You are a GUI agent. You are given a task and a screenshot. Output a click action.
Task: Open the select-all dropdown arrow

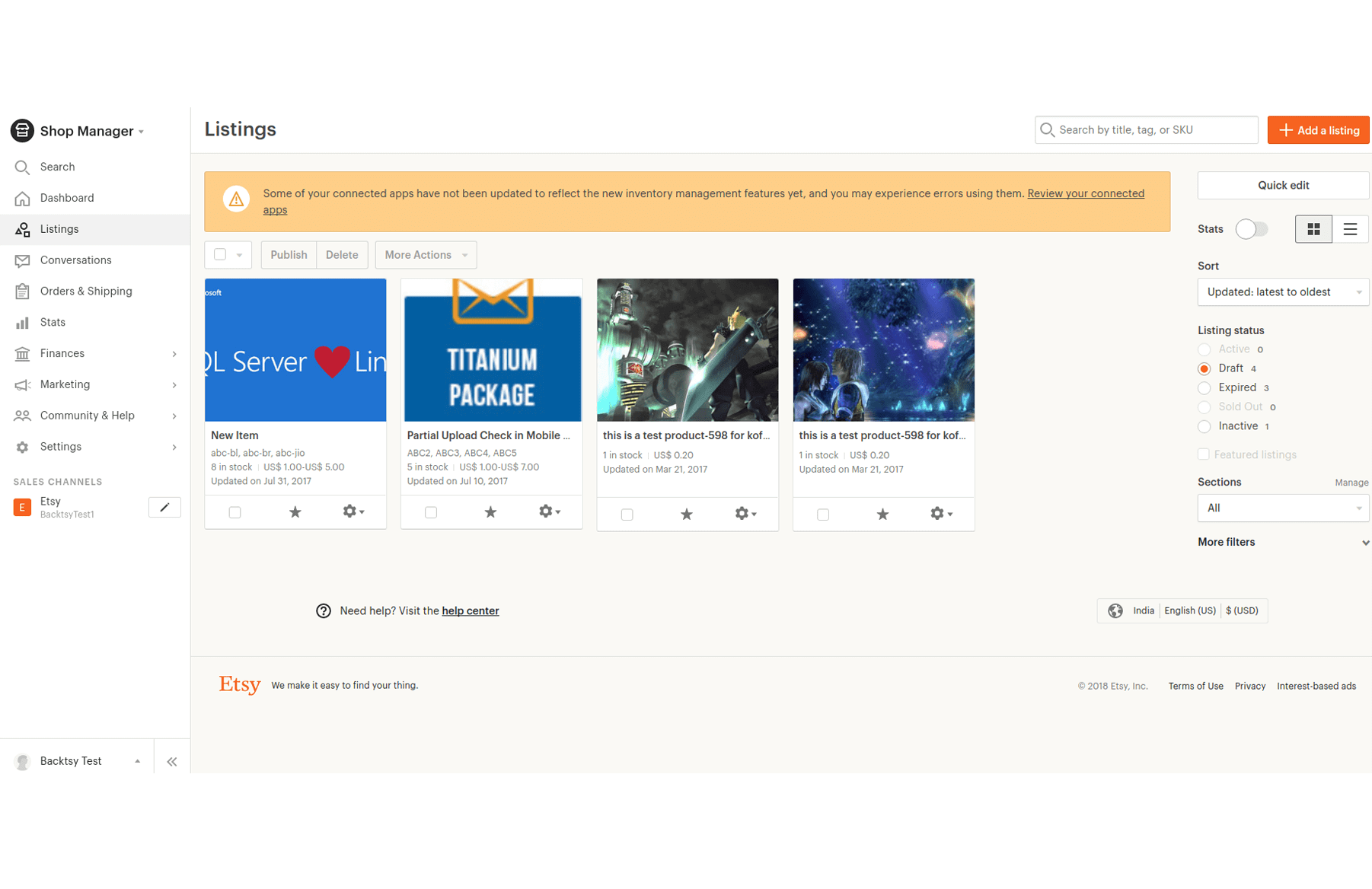(x=239, y=255)
